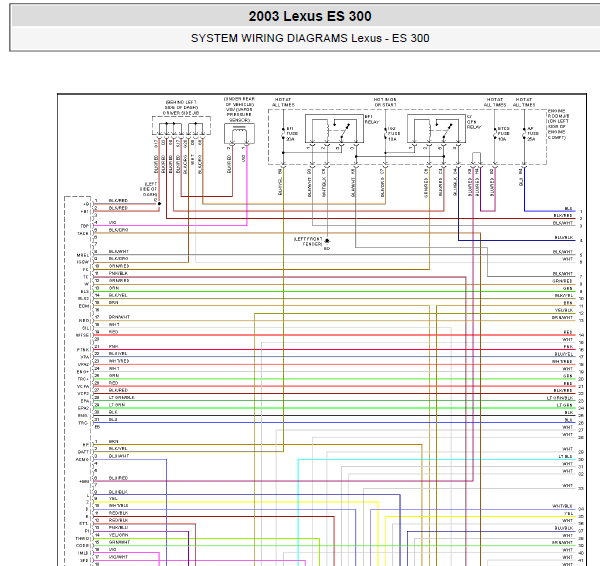
Task: Select the ENG+ pin label
Action: [x=83, y=372]
